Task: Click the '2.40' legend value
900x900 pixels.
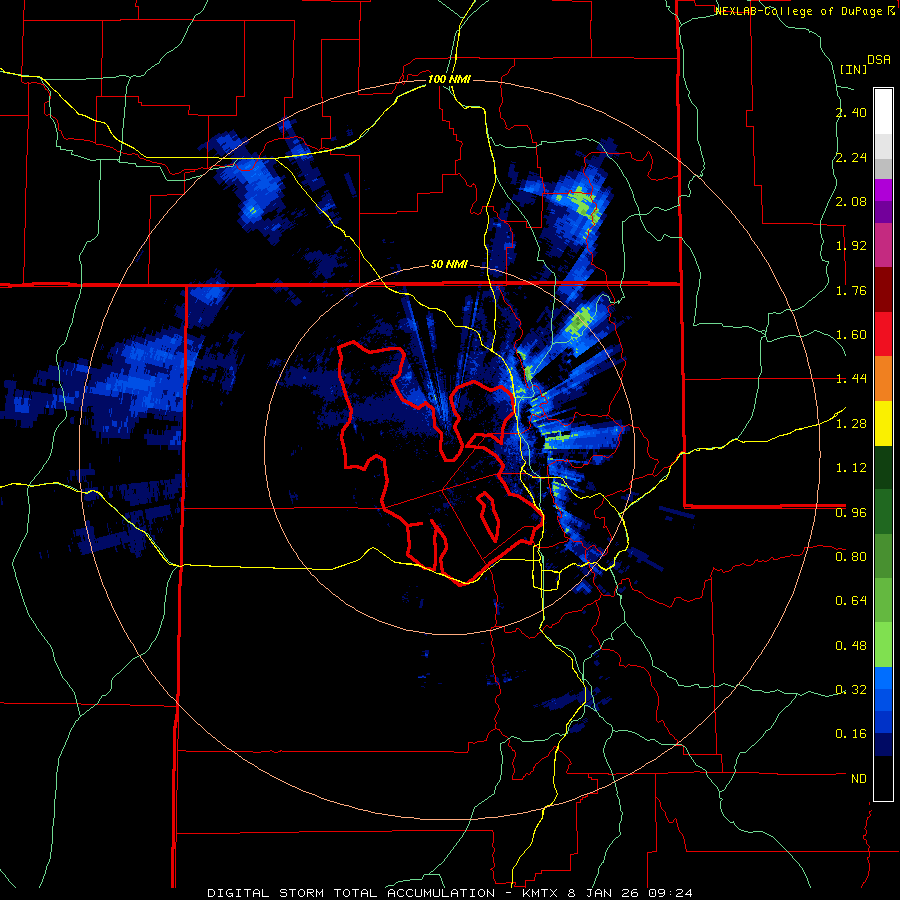Action: pos(851,112)
